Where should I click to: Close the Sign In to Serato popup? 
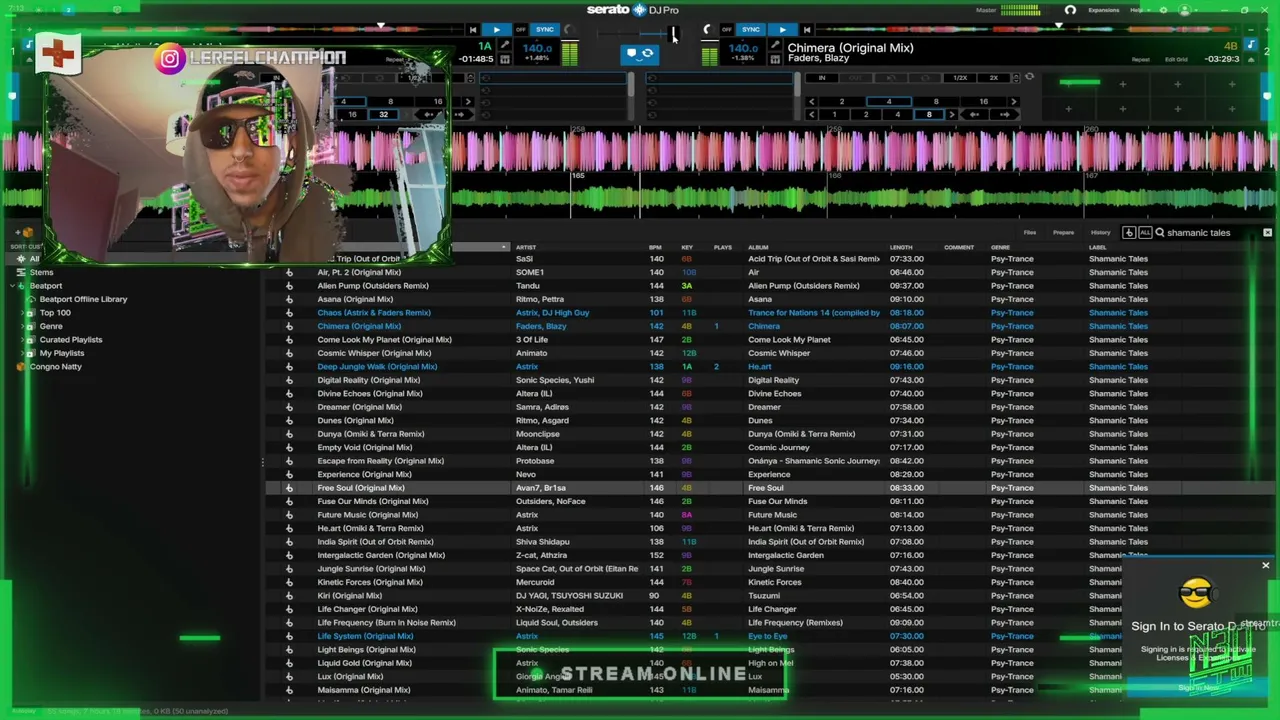(1265, 566)
